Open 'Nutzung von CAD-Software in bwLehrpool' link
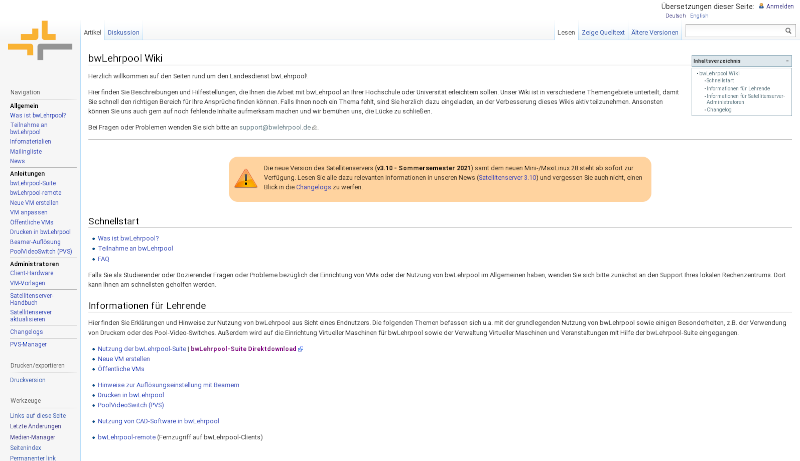This screenshot has height=461, width=800. click(158, 421)
